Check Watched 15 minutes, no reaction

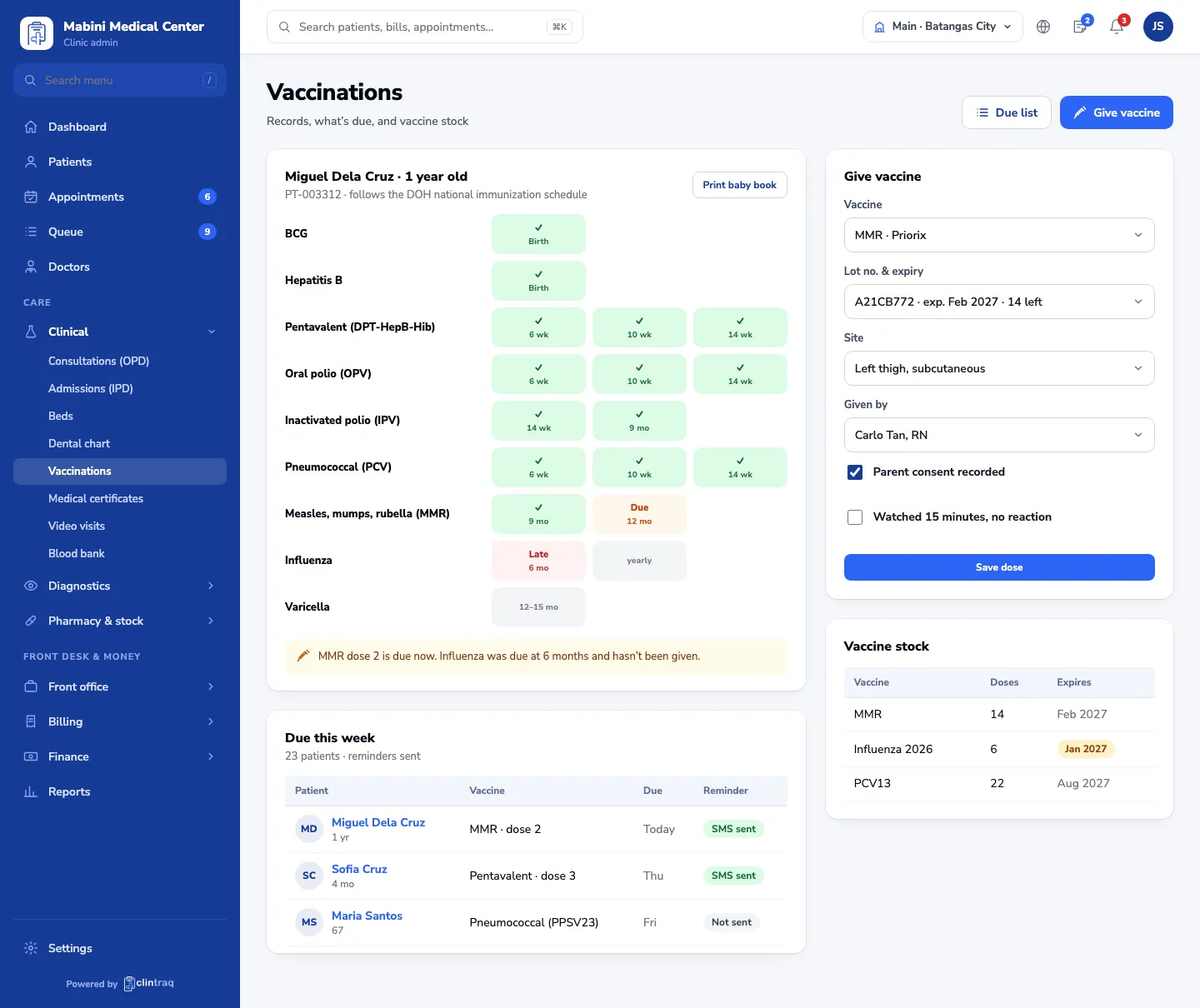point(855,517)
